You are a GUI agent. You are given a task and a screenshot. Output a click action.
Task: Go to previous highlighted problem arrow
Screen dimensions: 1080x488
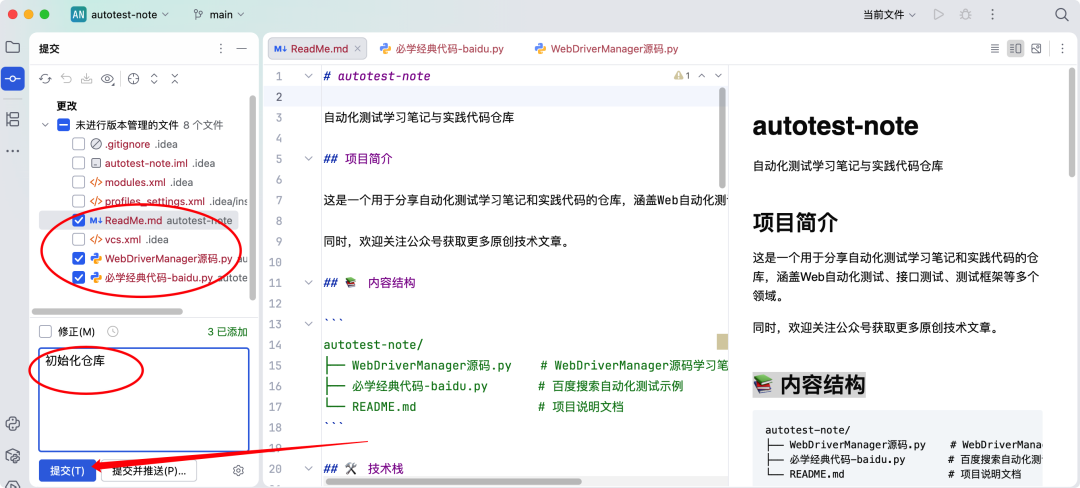click(702, 76)
